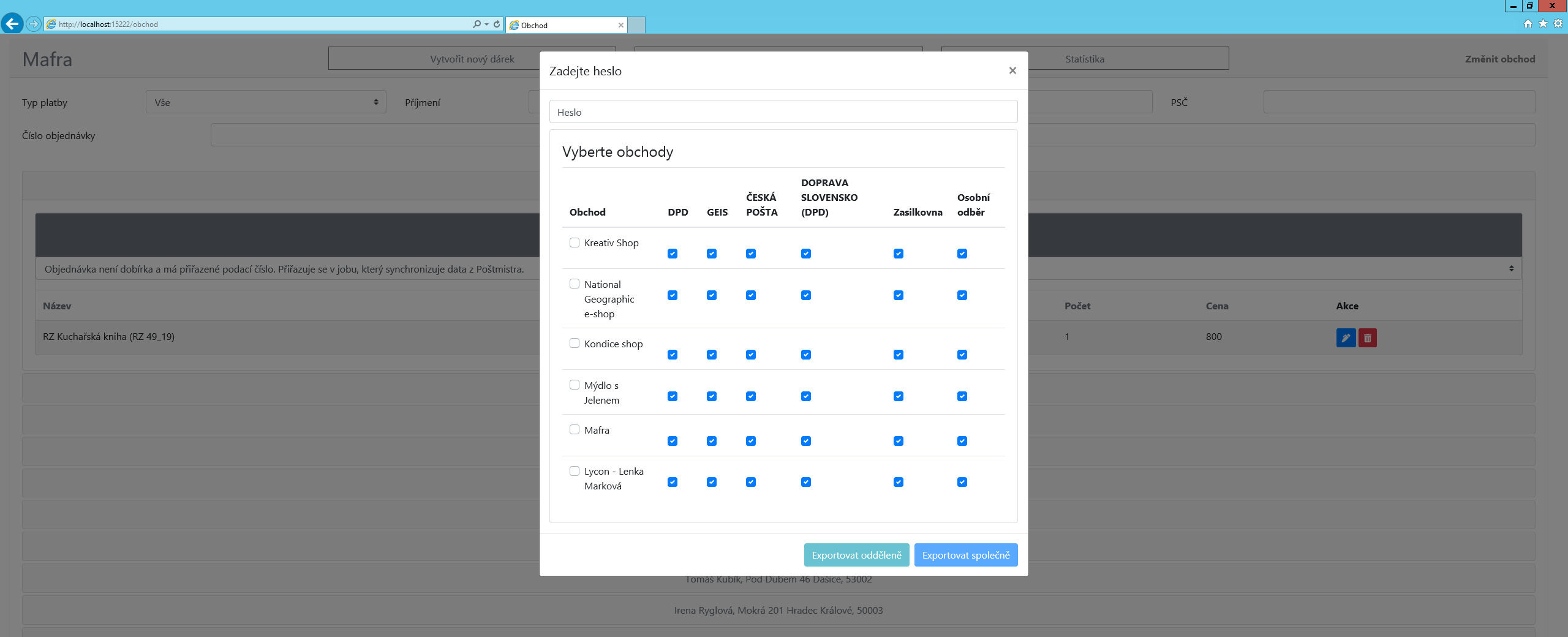Click the red delete trash icon

[x=1367, y=337]
